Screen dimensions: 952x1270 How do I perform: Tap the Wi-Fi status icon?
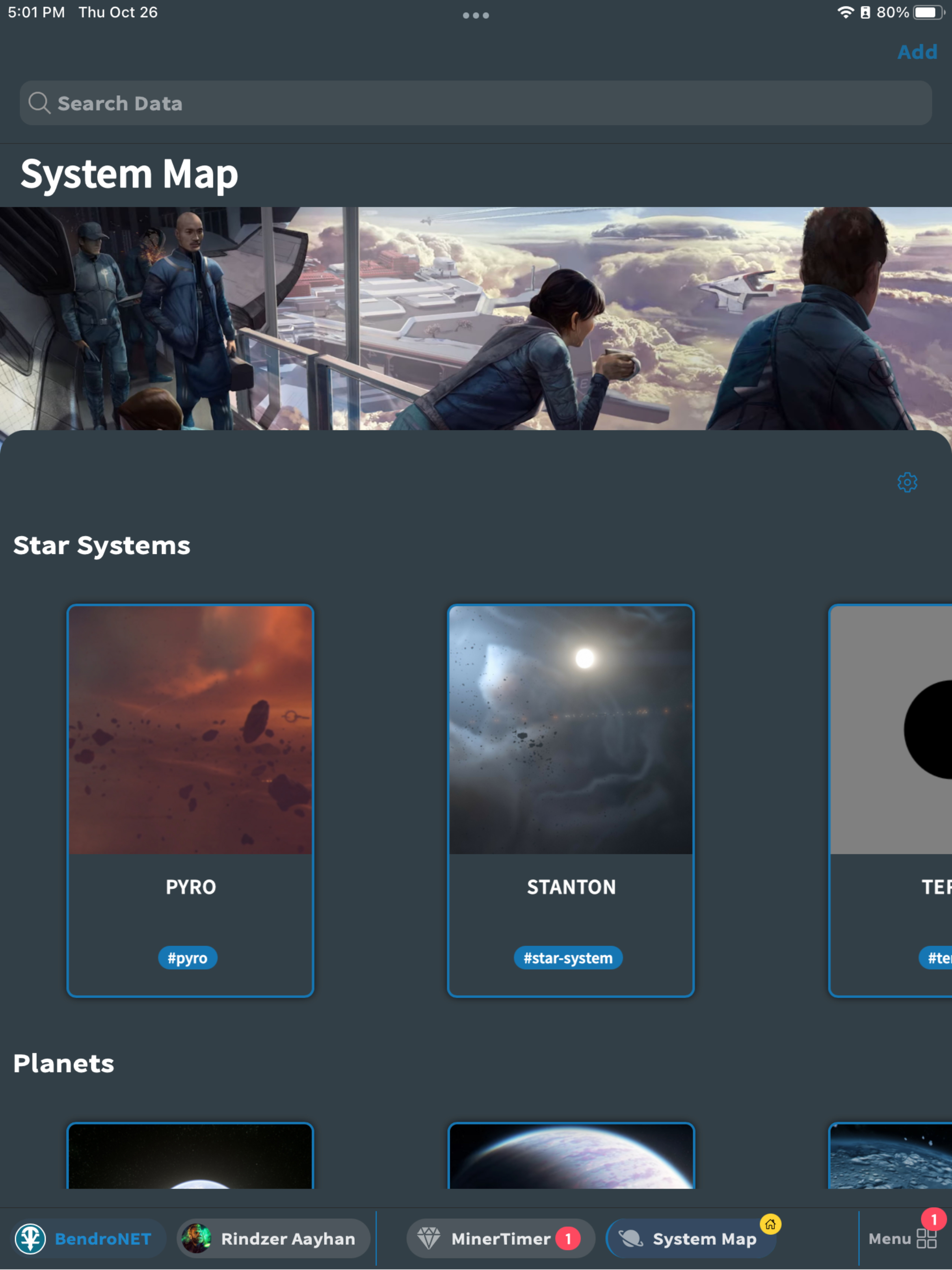[845, 12]
